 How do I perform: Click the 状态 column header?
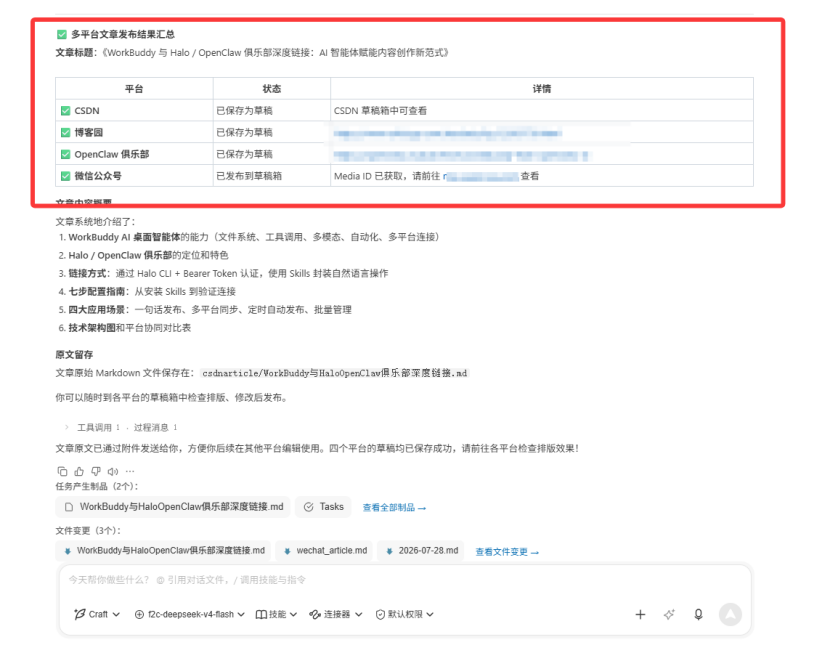272,89
